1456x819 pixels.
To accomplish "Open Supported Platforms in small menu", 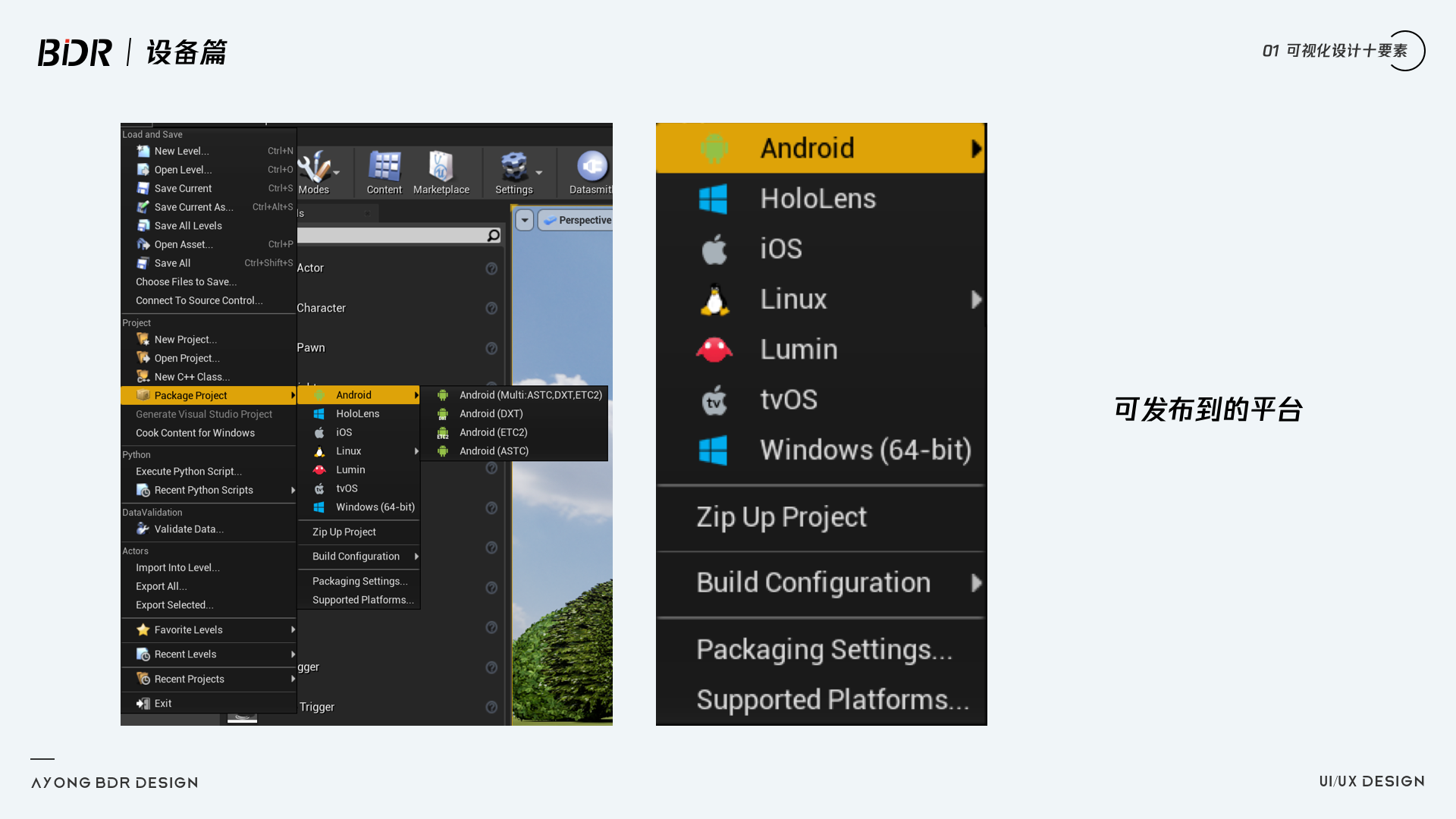I will pos(359,600).
